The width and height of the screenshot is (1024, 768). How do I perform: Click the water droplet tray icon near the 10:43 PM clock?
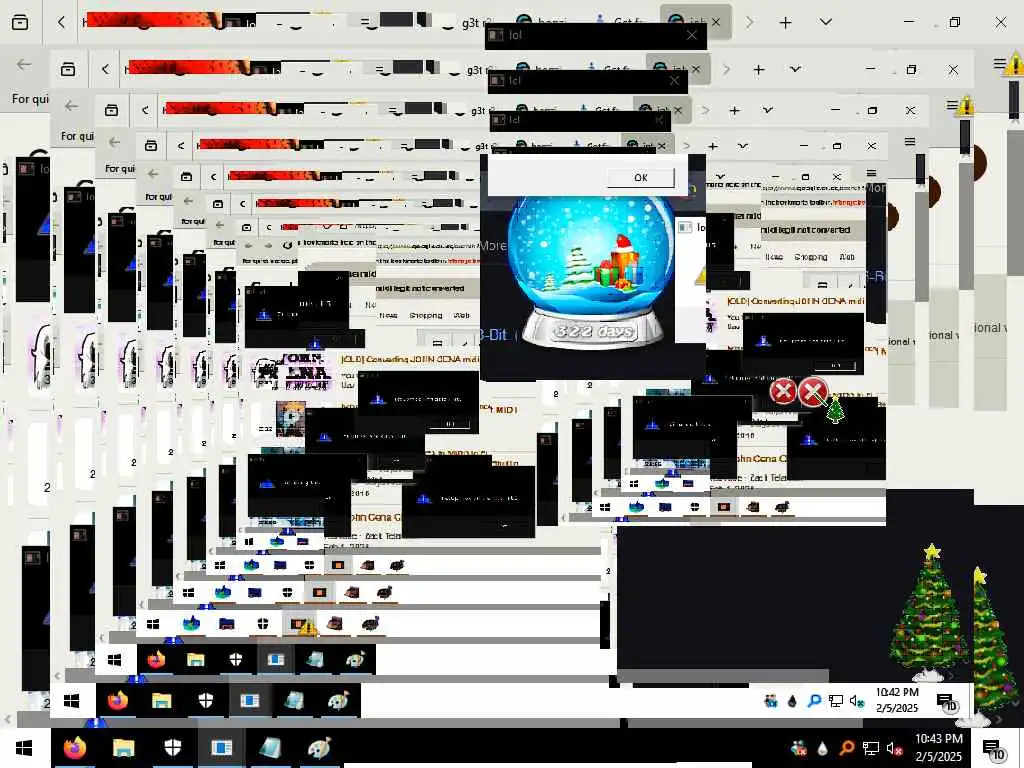822,748
